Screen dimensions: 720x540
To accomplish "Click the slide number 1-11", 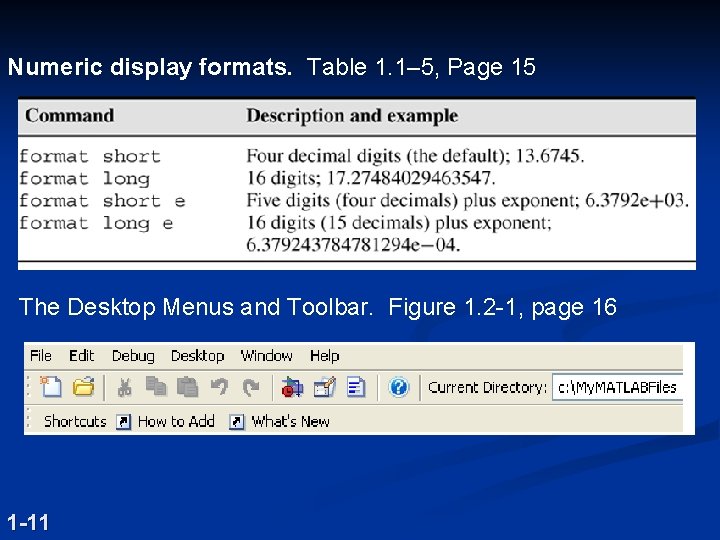I will click(x=28, y=523).
